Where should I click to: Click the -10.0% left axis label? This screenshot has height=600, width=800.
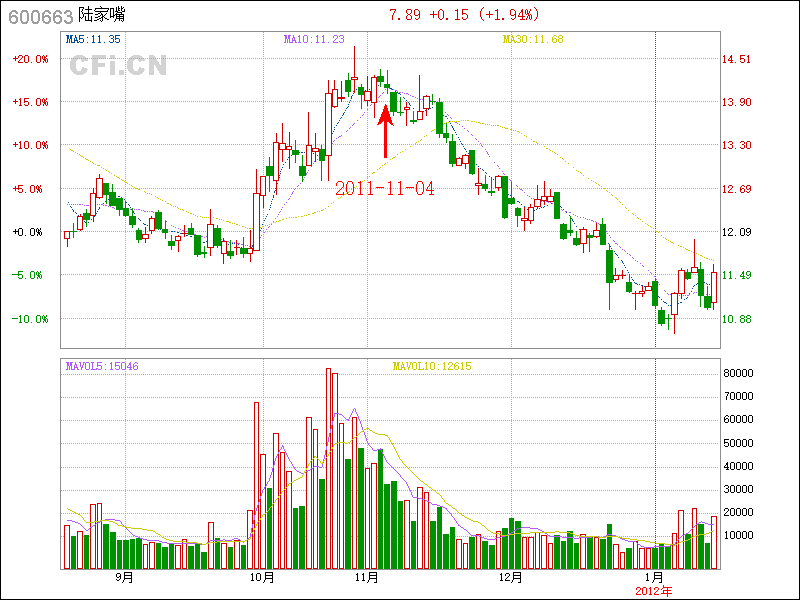click(30, 319)
